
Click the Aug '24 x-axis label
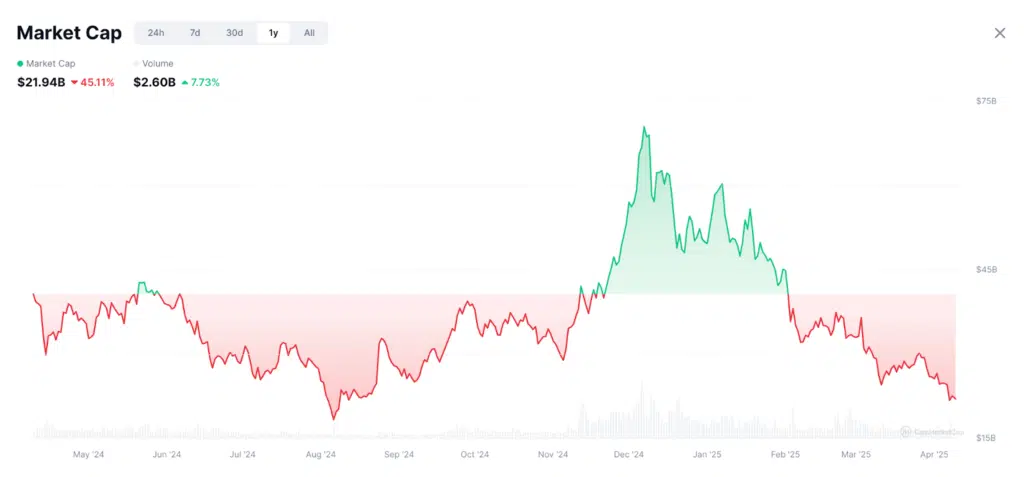point(320,455)
